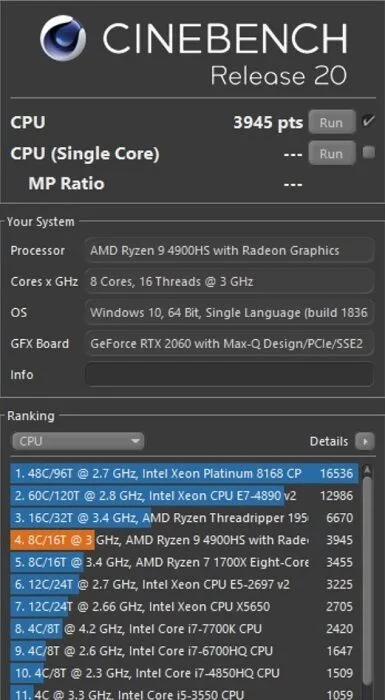This screenshot has height=700, width=385.
Task: Click the Info input field
Action: pos(230,374)
